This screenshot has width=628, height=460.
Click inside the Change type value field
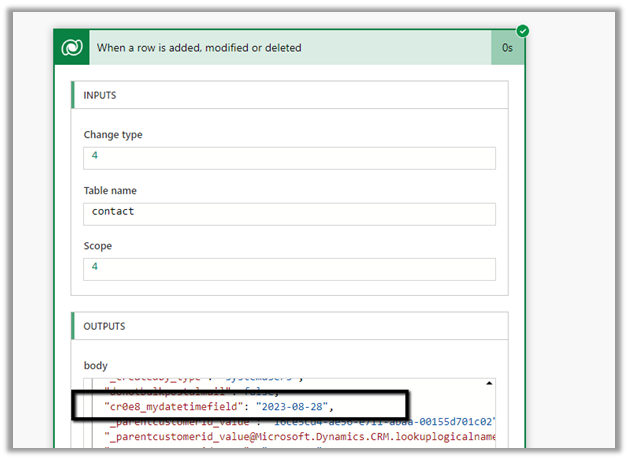290,158
